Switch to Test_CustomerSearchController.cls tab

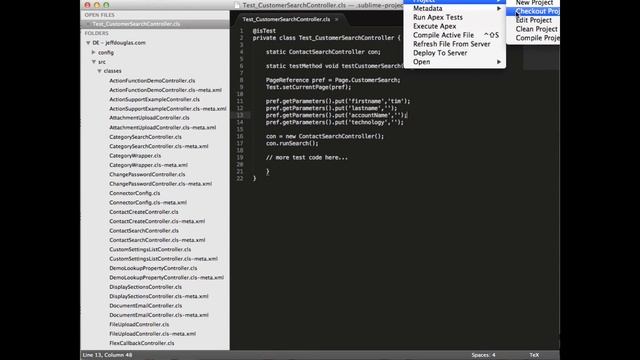[x=286, y=19]
